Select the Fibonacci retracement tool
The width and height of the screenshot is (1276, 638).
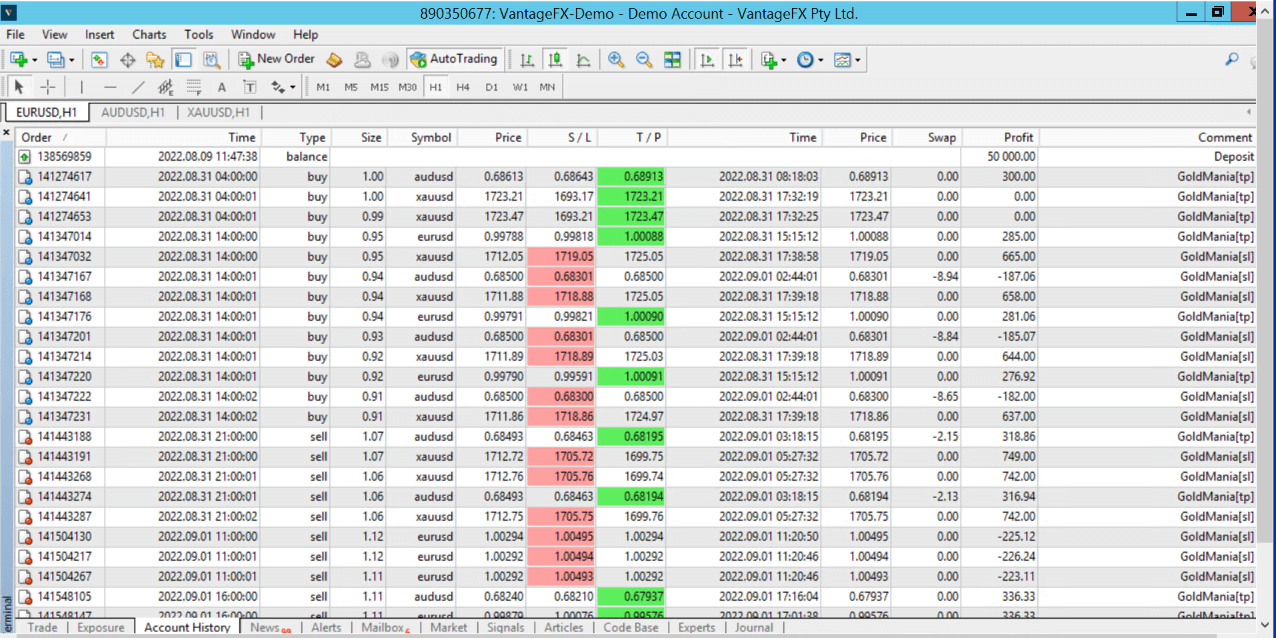tap(194, 87)
